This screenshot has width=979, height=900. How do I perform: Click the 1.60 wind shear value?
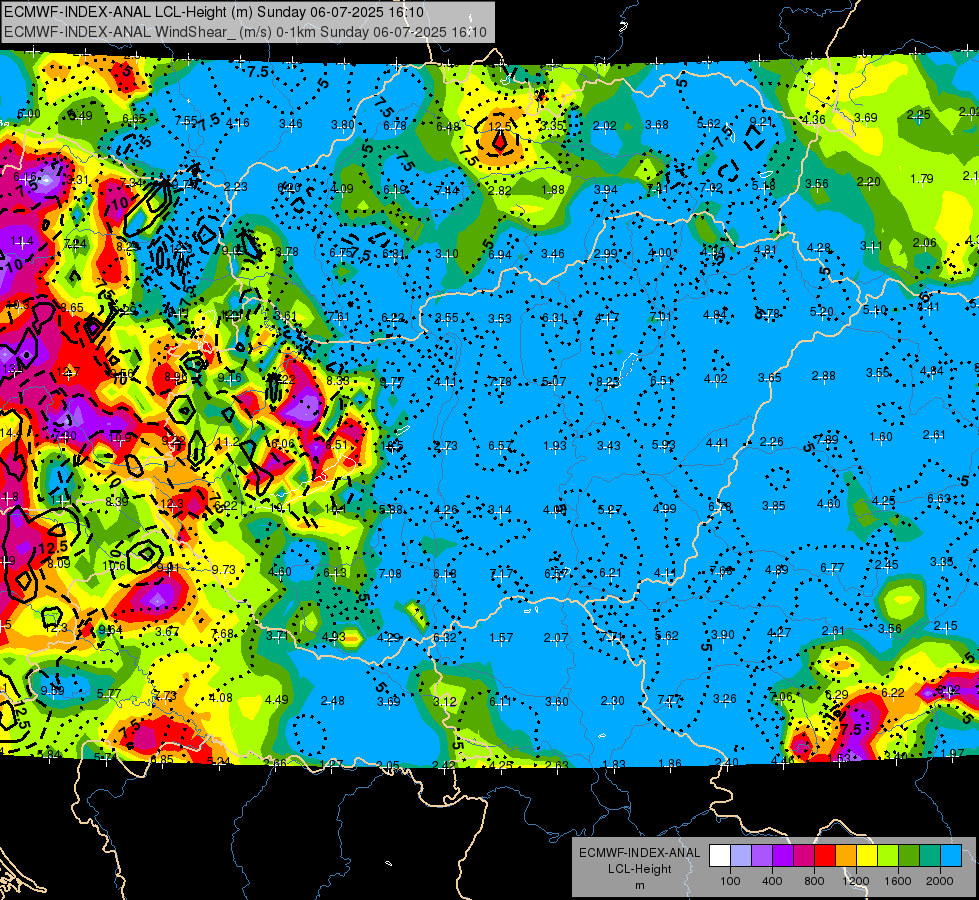[880, 437]
